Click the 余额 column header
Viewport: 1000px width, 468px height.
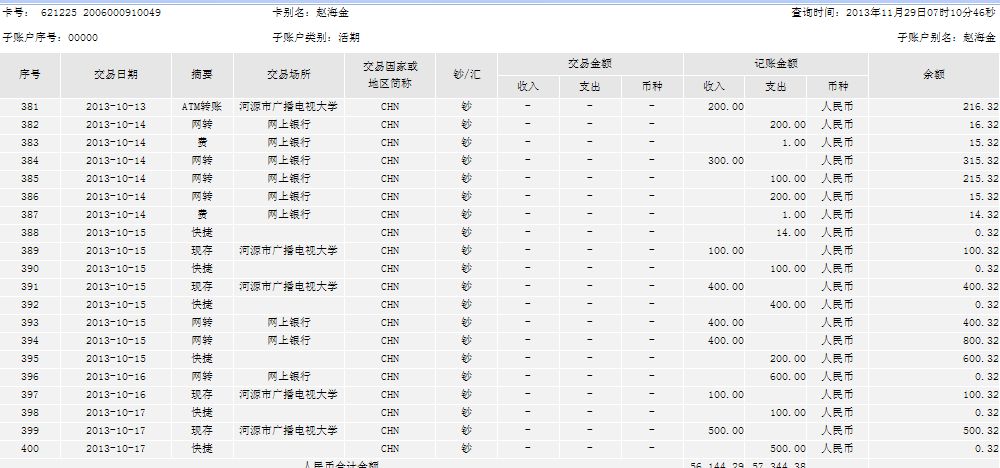(x=934, y=75)
